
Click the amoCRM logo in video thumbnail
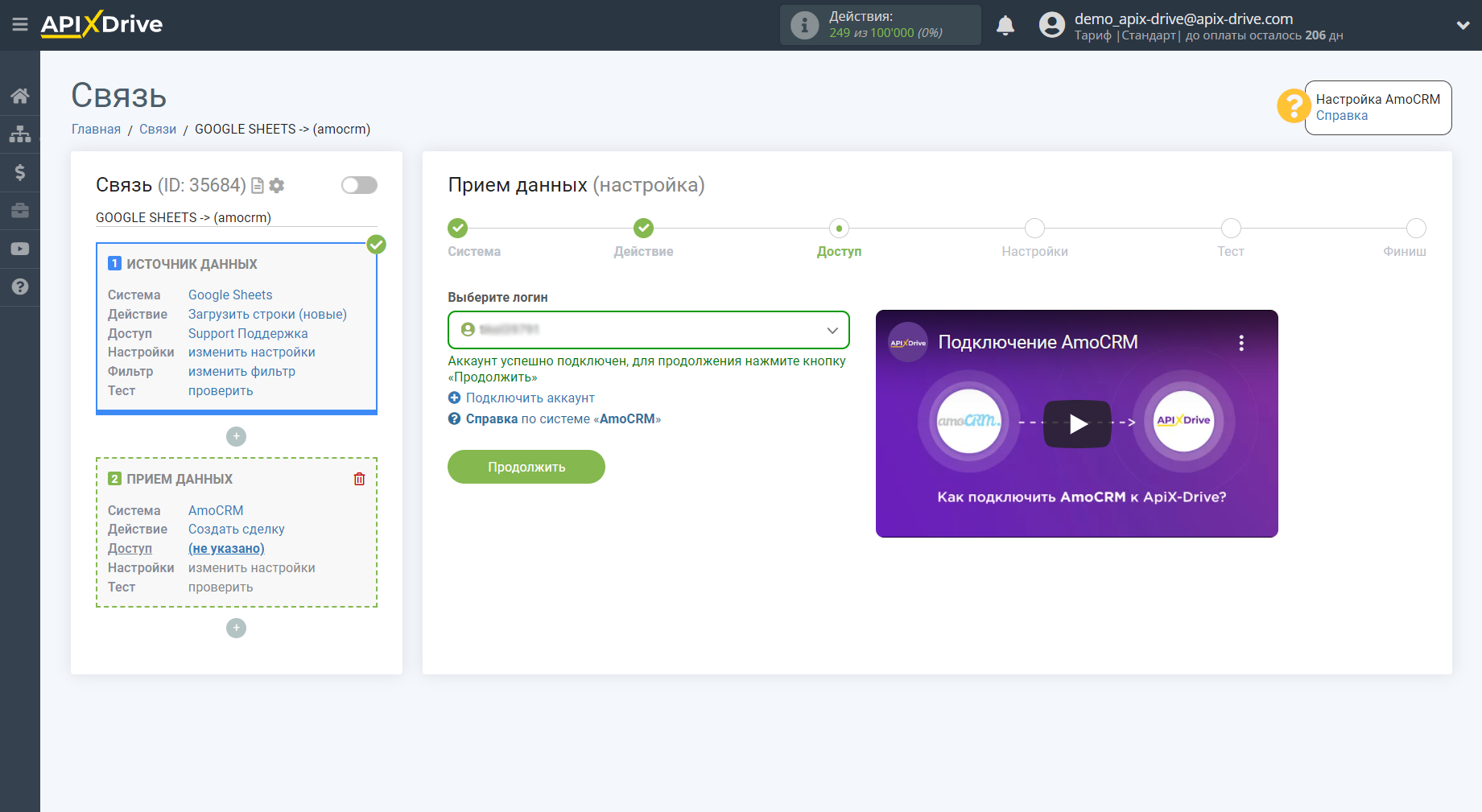coord(969,421)
